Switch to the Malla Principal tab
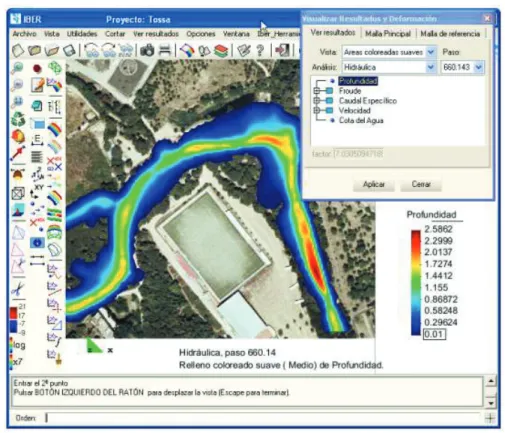This screenshot has height=433, width=505. 388,33
